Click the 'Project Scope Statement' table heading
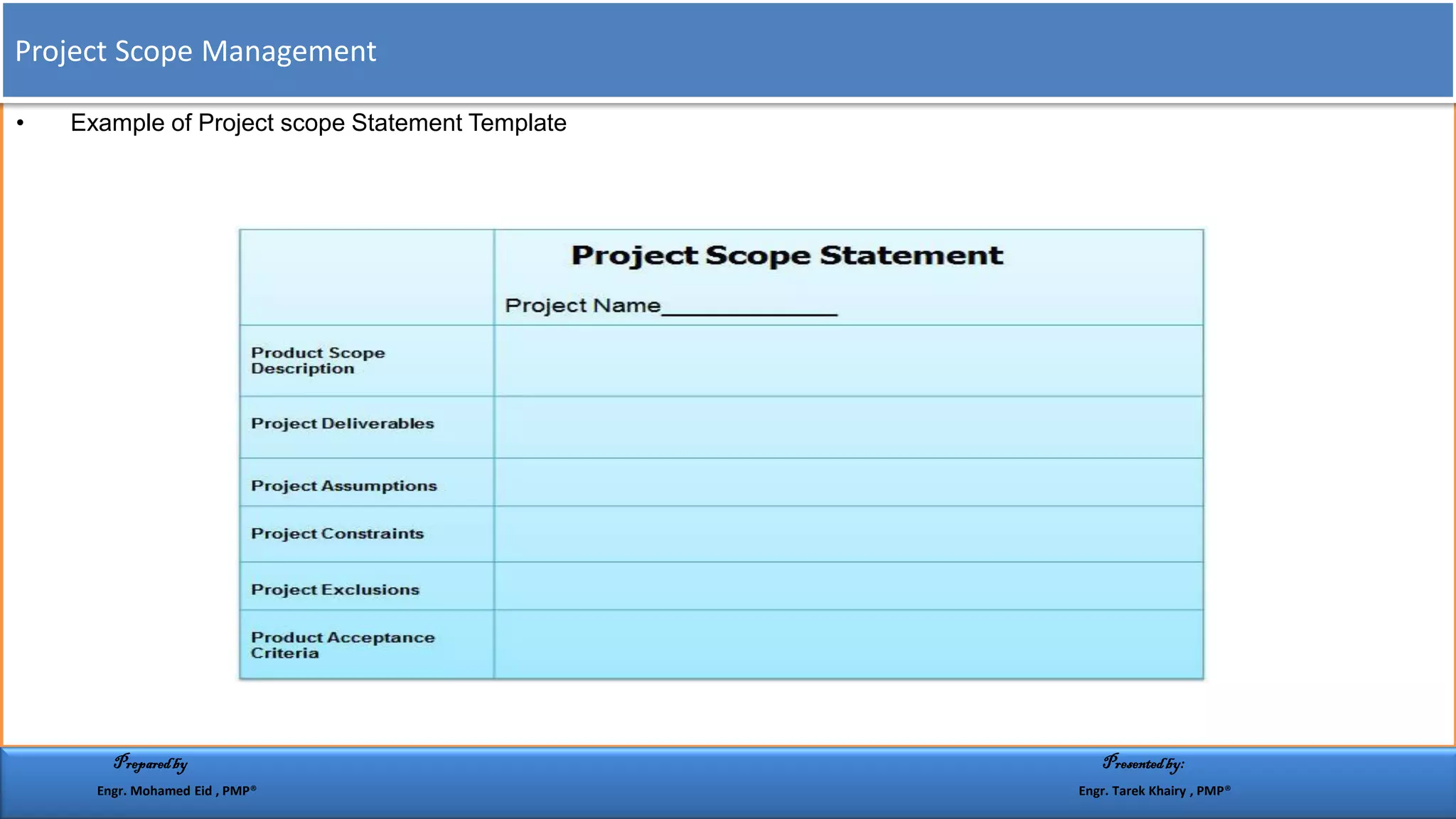 click(787, 255)
